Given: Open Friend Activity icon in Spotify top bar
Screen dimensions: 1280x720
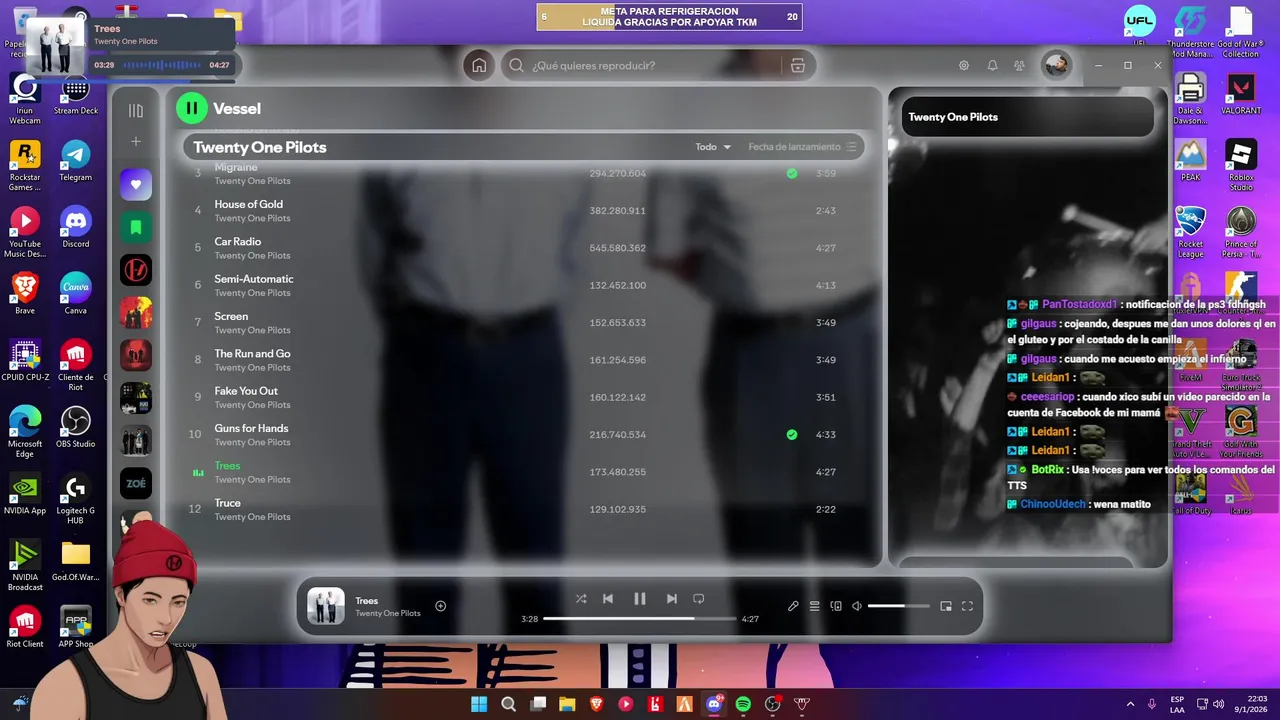Looking at the screenshot, I should pyautogui.click(x=1019, y=65).
